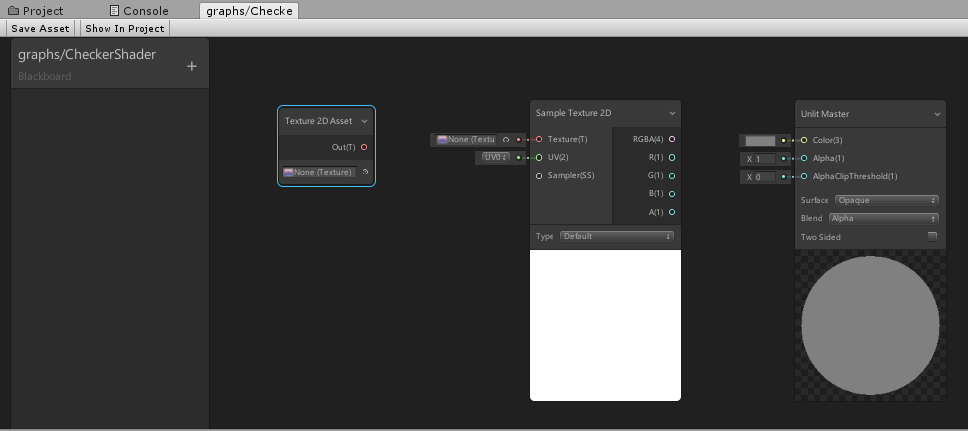This screenshot has width=968, height=431.
Task: Switch to the Console tab
Action: (138, 10)
